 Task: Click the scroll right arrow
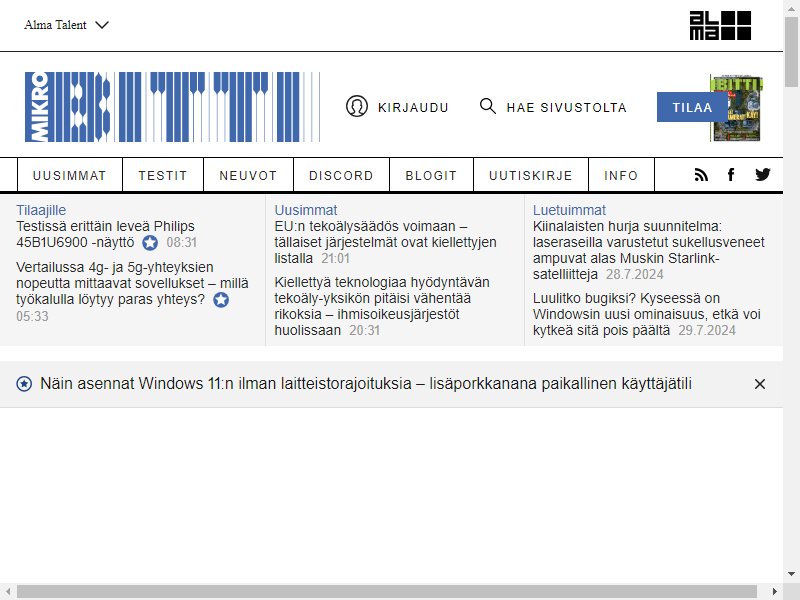(774, 592)
